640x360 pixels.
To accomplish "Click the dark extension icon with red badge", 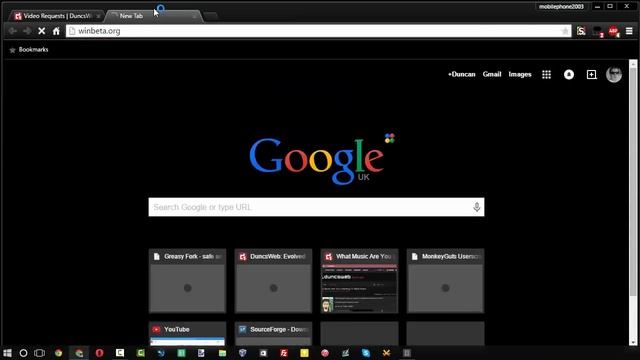I will click(x=598, y=31).
